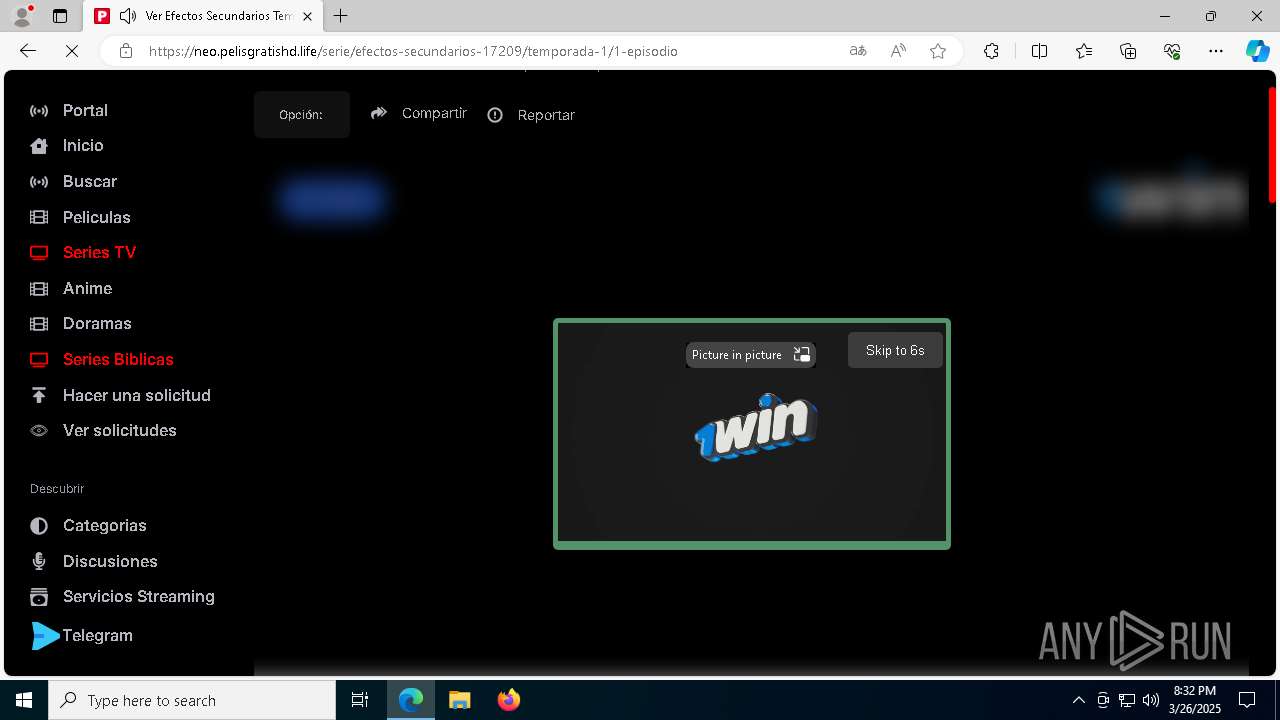The height and width of the screenshot is (720, 1280).
Task: Click the Opción button
Action: (301, 114)
